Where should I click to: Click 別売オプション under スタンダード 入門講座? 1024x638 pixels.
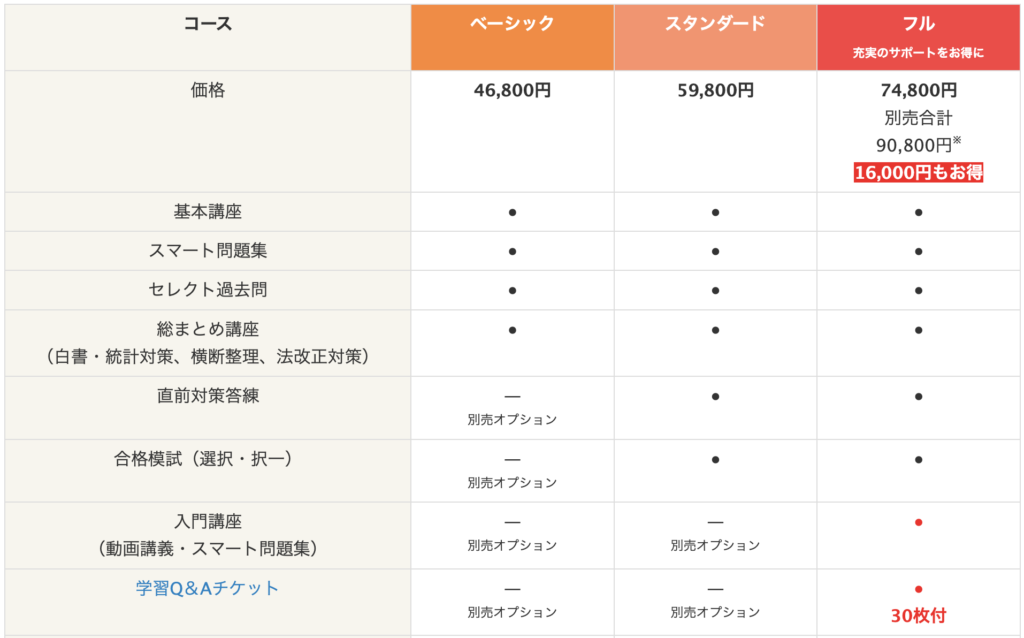point(715,546)
